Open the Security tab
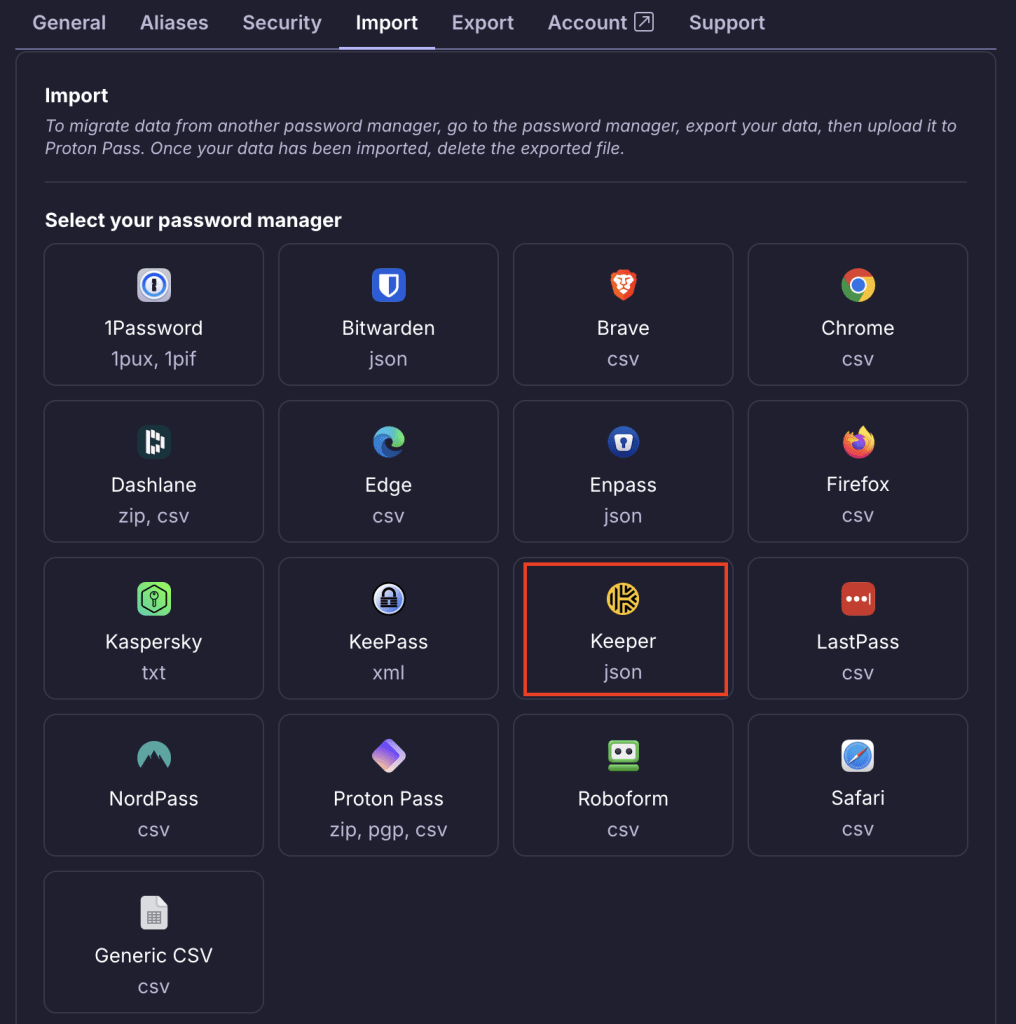1016x1024 pixels. [282, 23]
